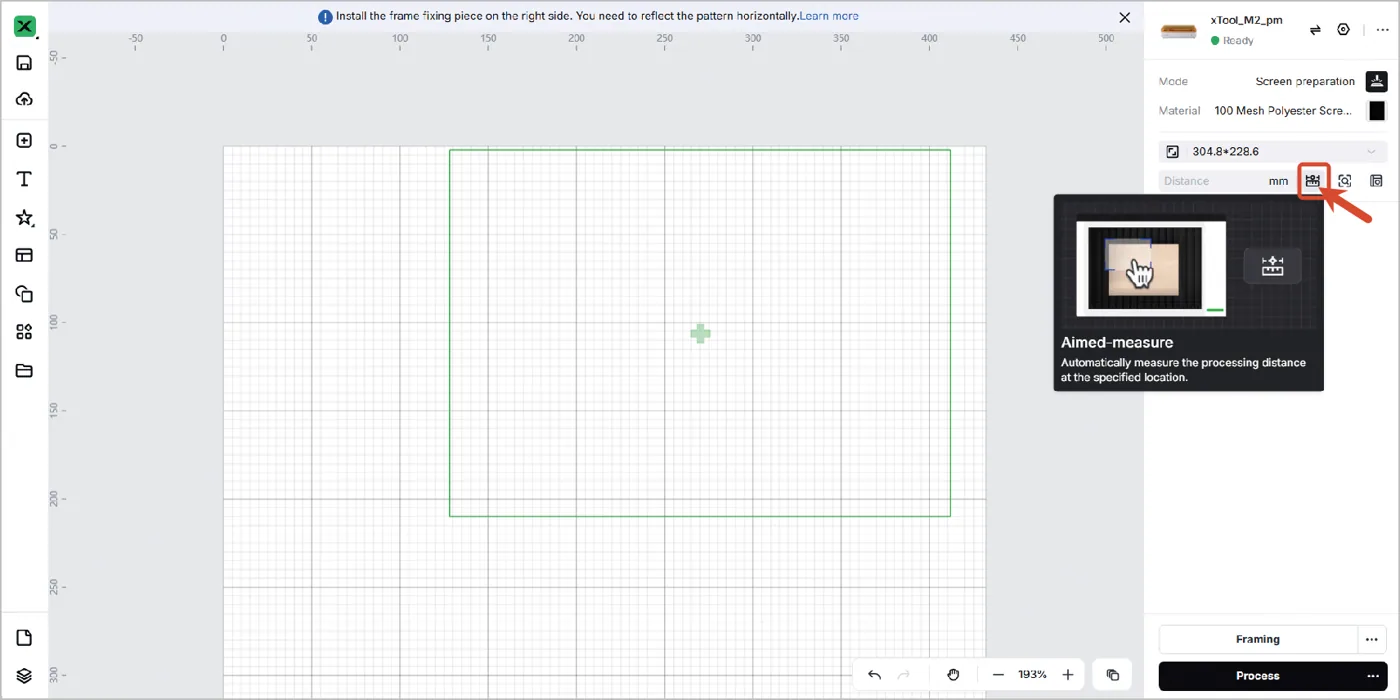
Task: Open the layers icon at bottom left
Action: coord(25,676)
